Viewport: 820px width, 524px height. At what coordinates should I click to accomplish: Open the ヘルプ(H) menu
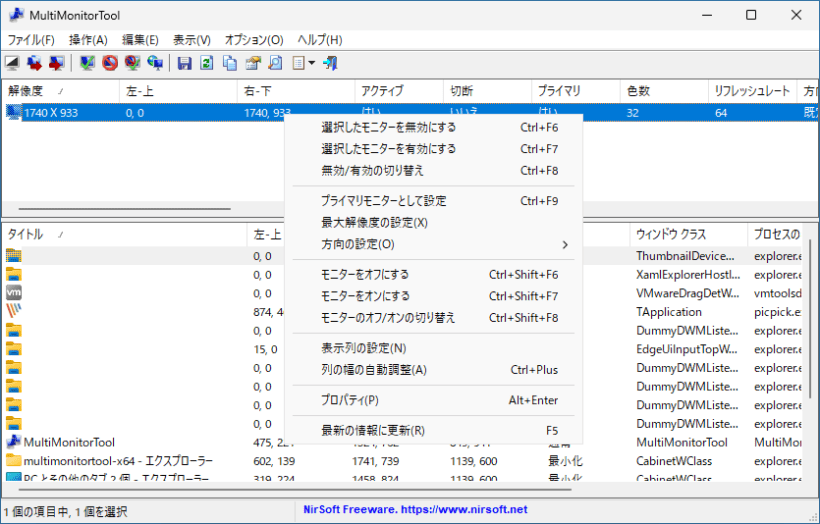pyautogui.click(x=320, y=40)
